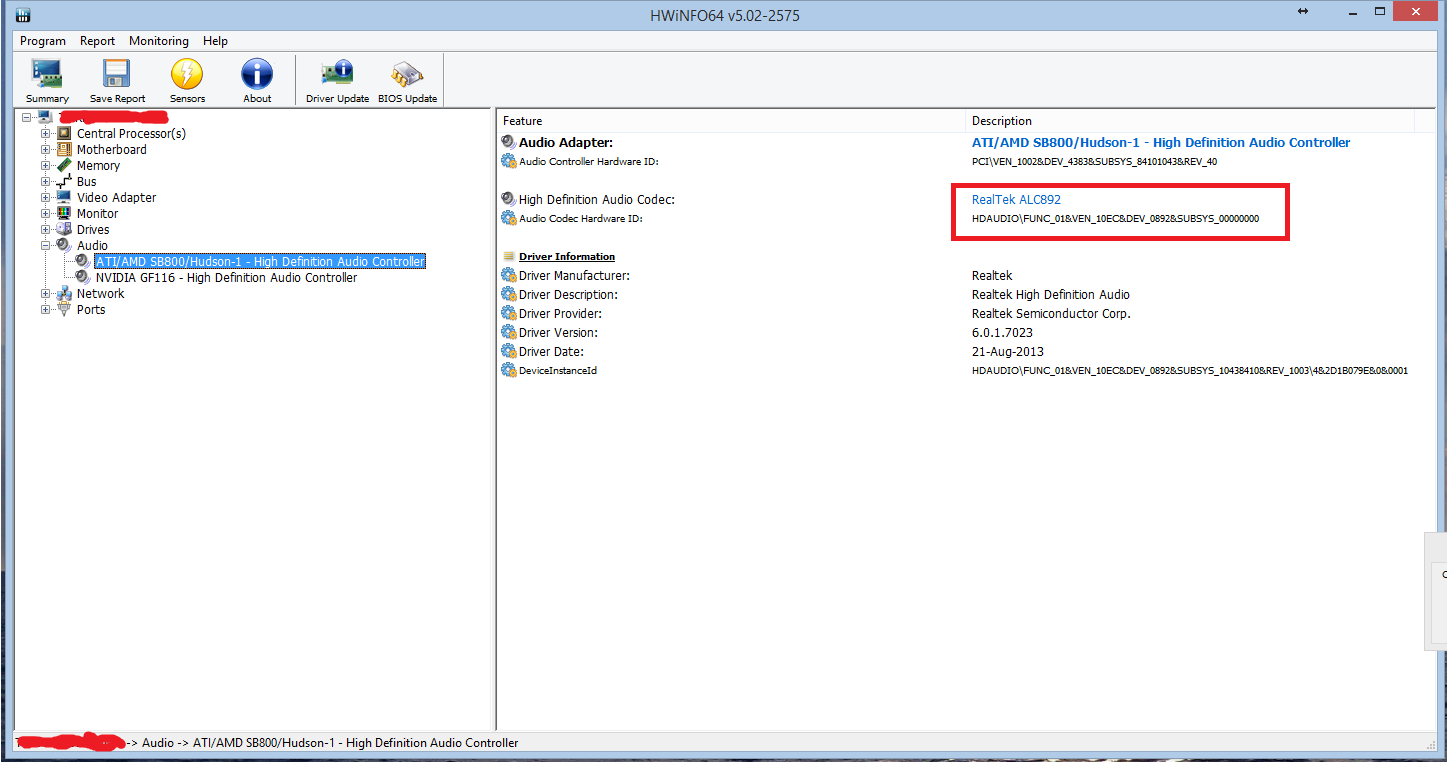Image resolution: width=1447 pixels, height=767 pixels.
Task: Click the Monitor icon in tree
Action: (64, 213)
